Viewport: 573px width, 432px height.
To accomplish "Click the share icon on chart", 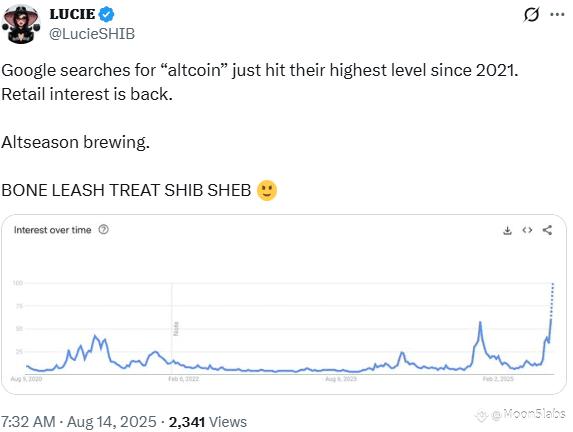I will (x=547, y=230).
